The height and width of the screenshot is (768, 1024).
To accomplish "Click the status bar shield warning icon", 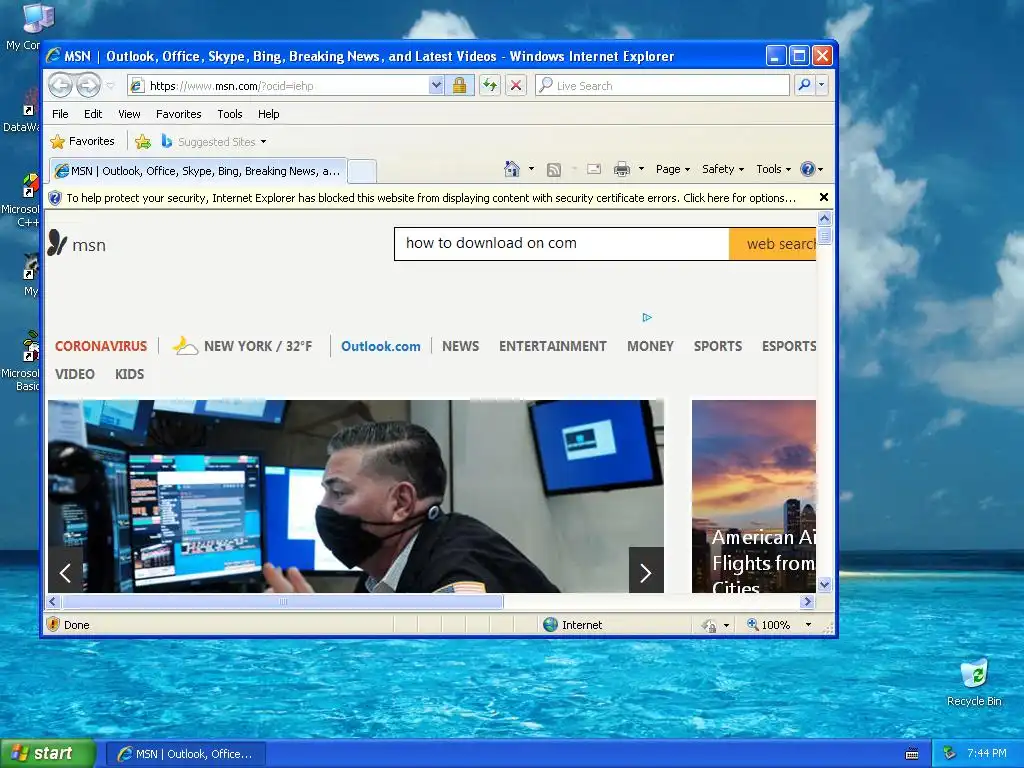I will [54, 624].
